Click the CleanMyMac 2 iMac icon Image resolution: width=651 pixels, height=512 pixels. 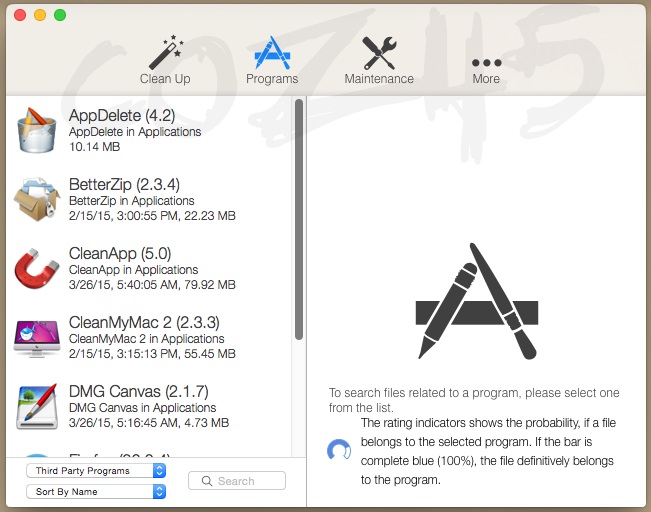click(37, 338)
